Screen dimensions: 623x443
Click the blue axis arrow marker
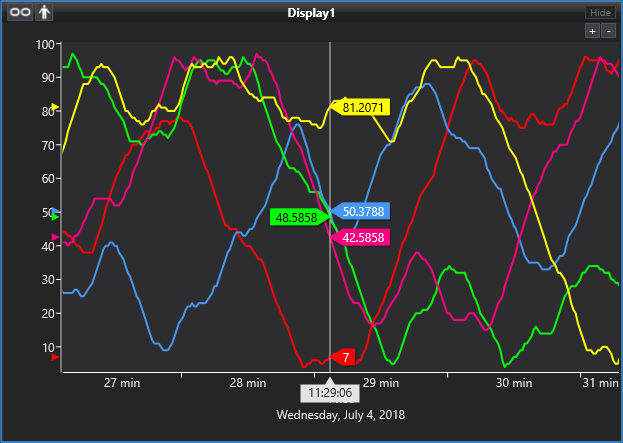click(55, 212)
